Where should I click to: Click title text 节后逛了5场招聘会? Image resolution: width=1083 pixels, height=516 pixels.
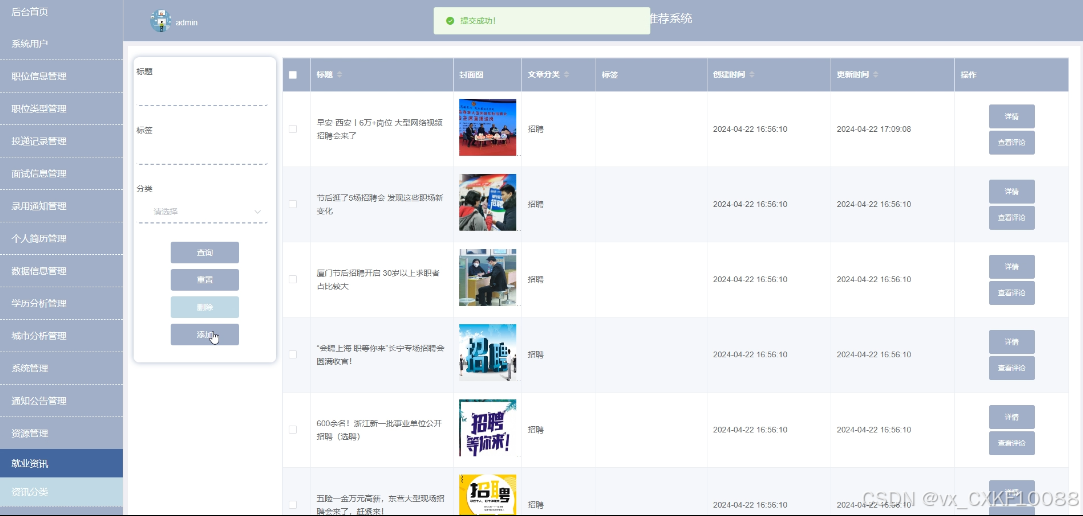click(x=379, y=204)
